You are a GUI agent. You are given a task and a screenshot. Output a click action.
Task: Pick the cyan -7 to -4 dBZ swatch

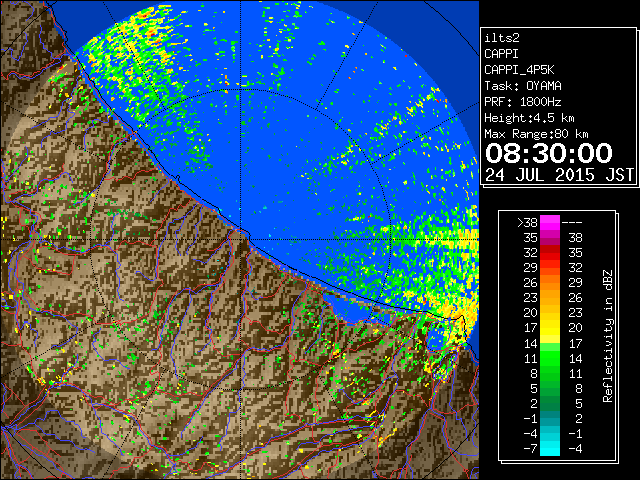coord(550,449)
